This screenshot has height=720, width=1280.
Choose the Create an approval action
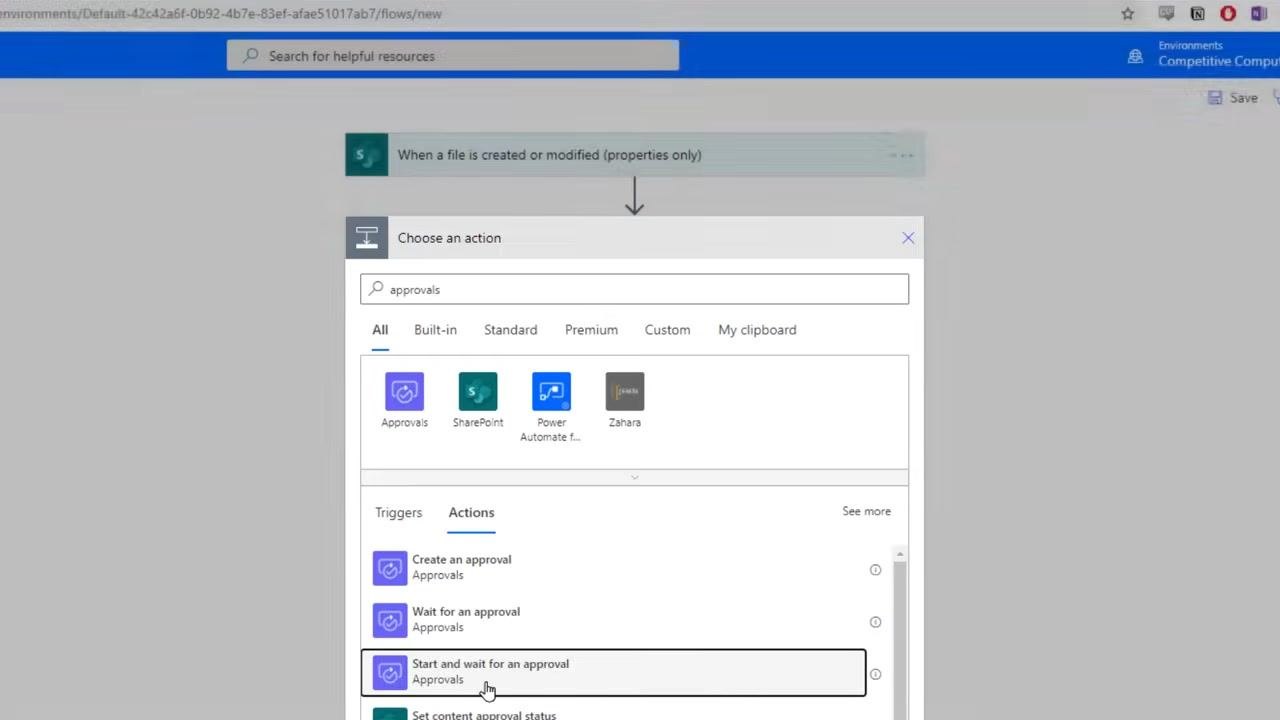tap(613, 568)
